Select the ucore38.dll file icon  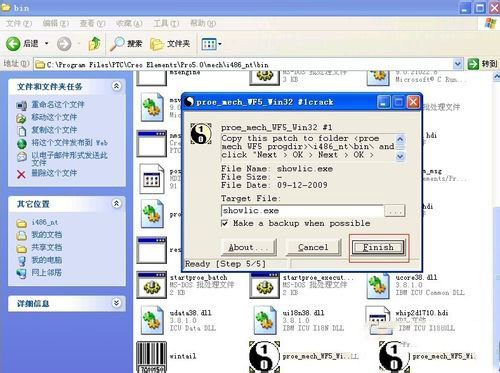click(x=378, y=286)
